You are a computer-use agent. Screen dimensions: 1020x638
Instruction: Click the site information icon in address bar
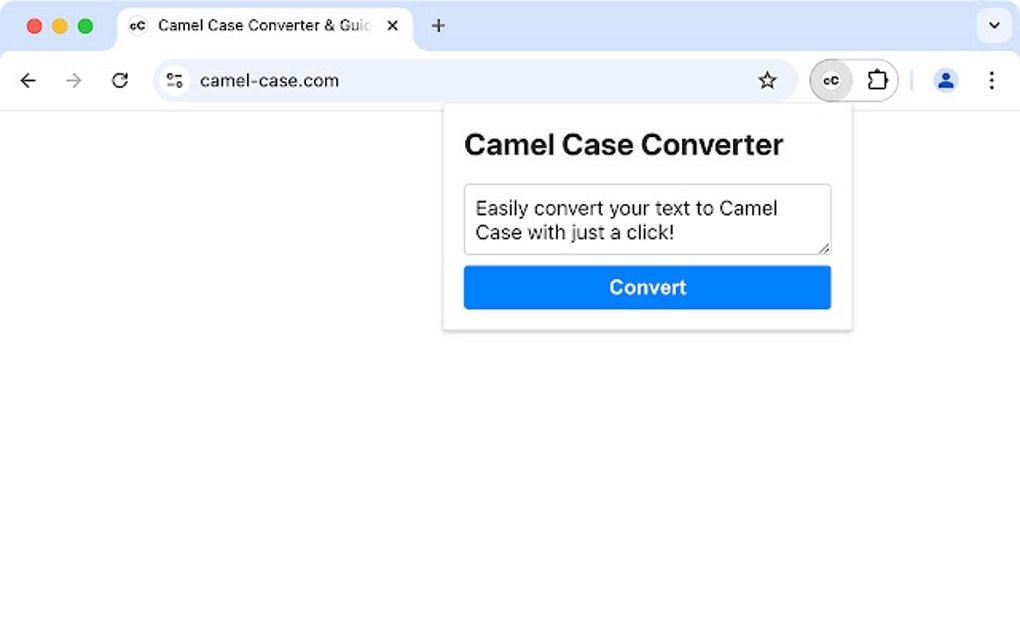(174, 80)
